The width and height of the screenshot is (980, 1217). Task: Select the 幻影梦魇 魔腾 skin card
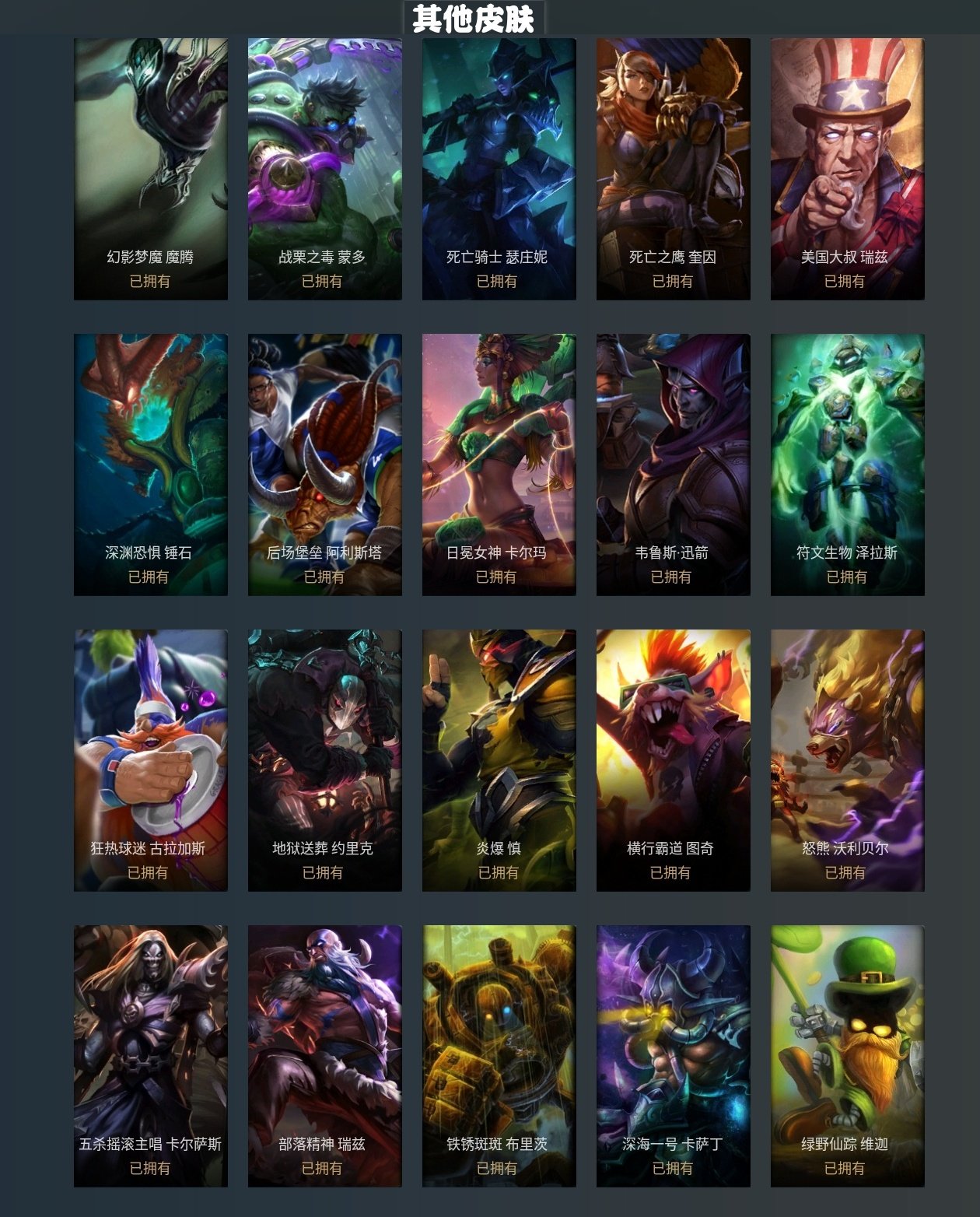[x=151, y=169]
